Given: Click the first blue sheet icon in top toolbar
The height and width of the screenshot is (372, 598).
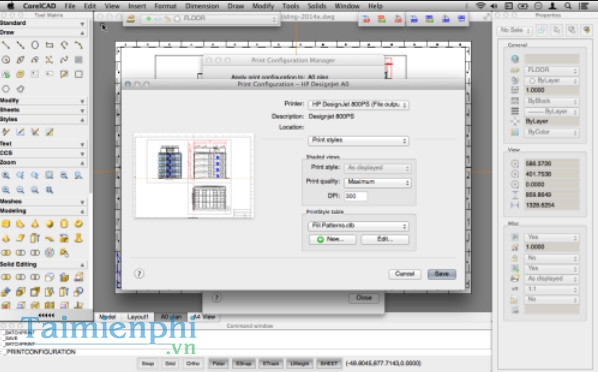Looking at the screenshot, I should [x=414, y=19].
